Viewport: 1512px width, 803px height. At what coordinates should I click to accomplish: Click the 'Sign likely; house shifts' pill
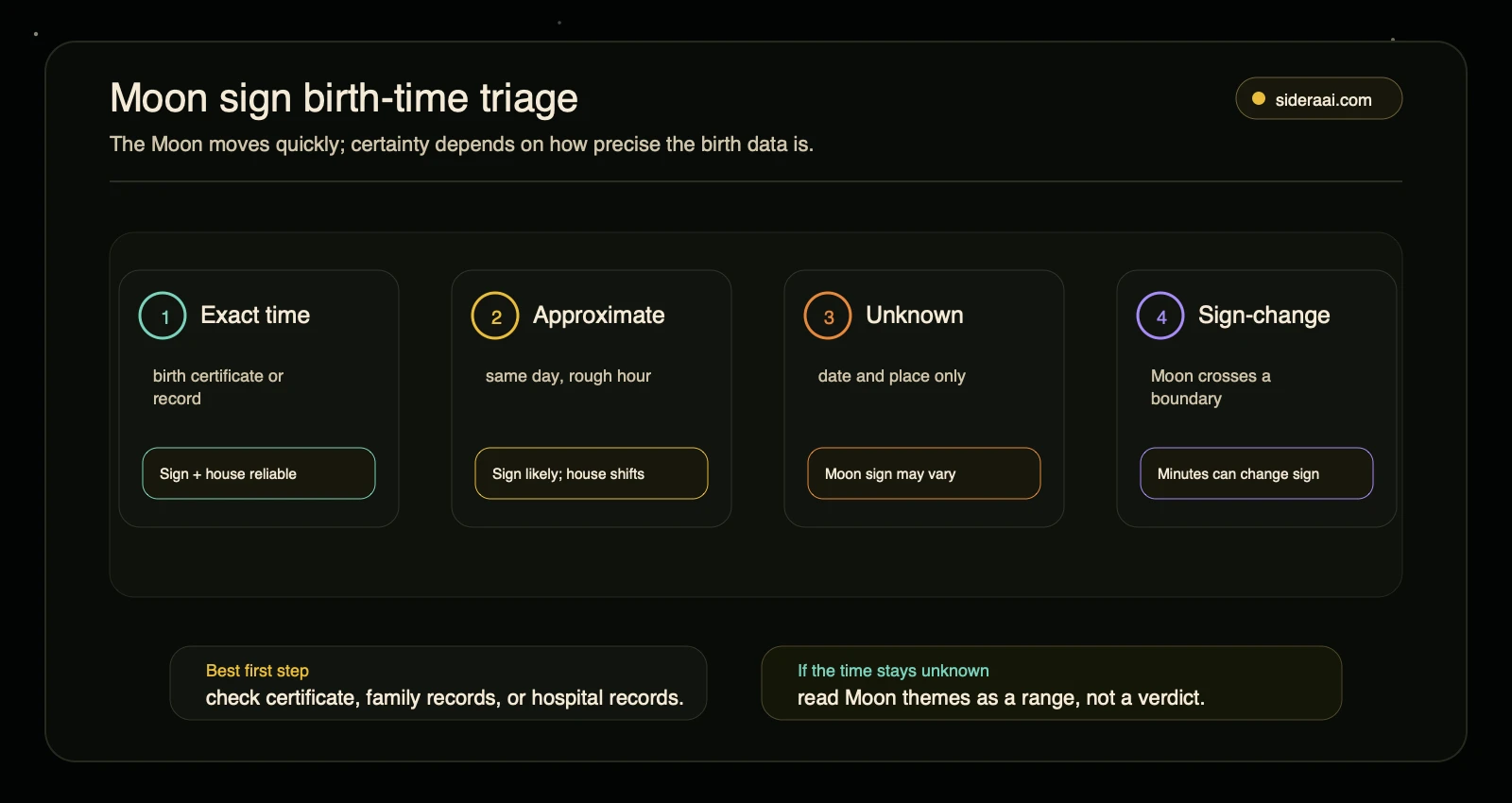tap(592, 473)
